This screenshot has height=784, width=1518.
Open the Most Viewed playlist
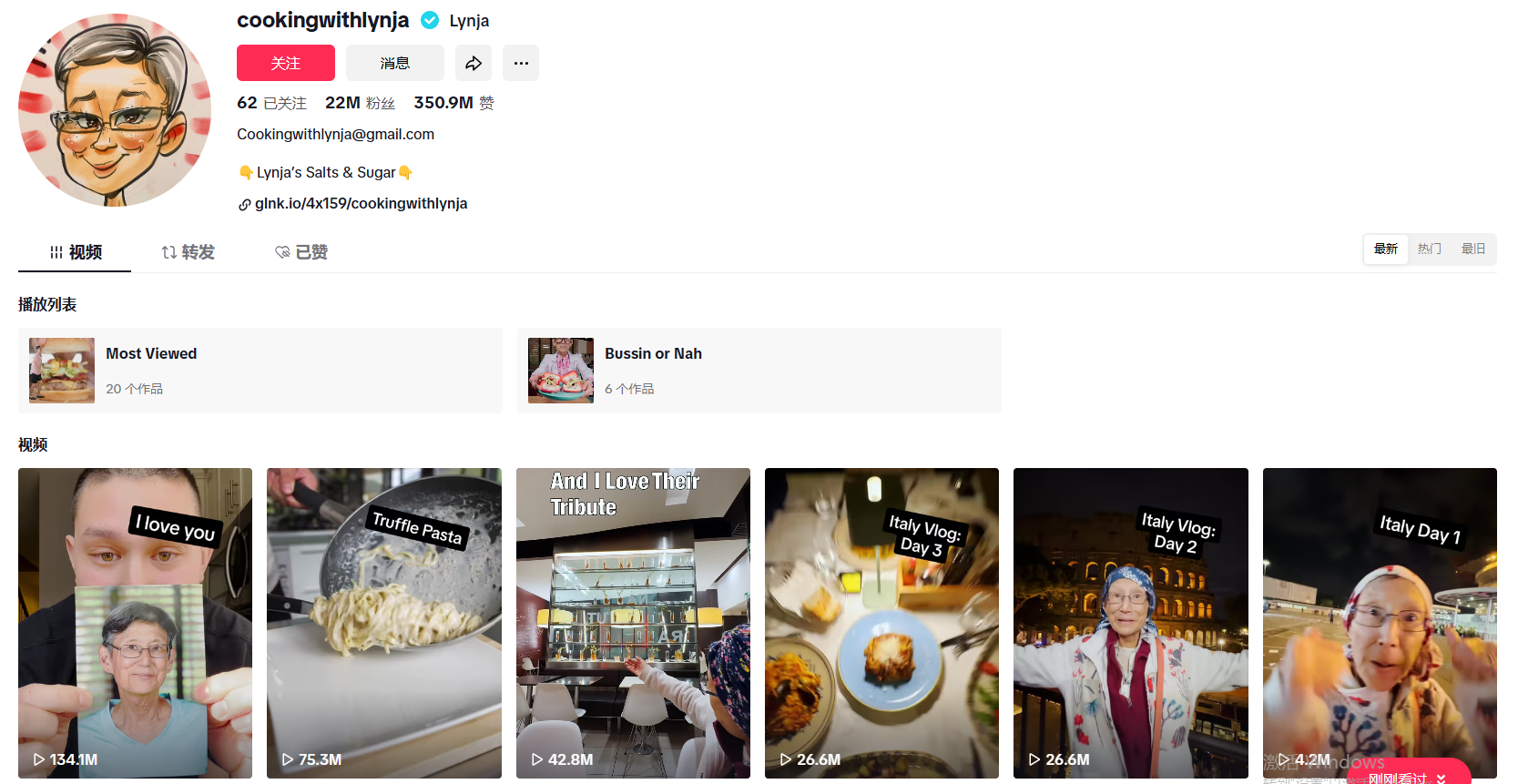[x=260, y=371]
